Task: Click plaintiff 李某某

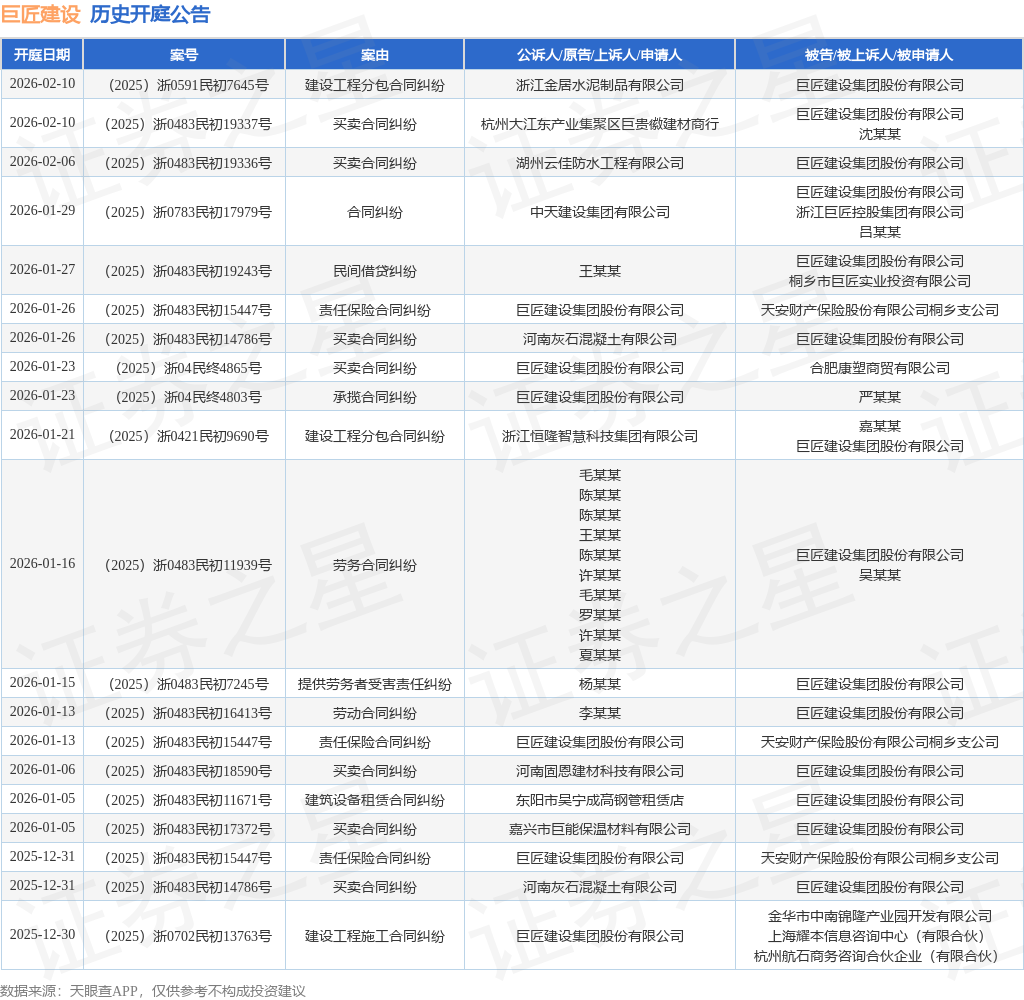Action: pyautogui.click(x=600, y=713)
